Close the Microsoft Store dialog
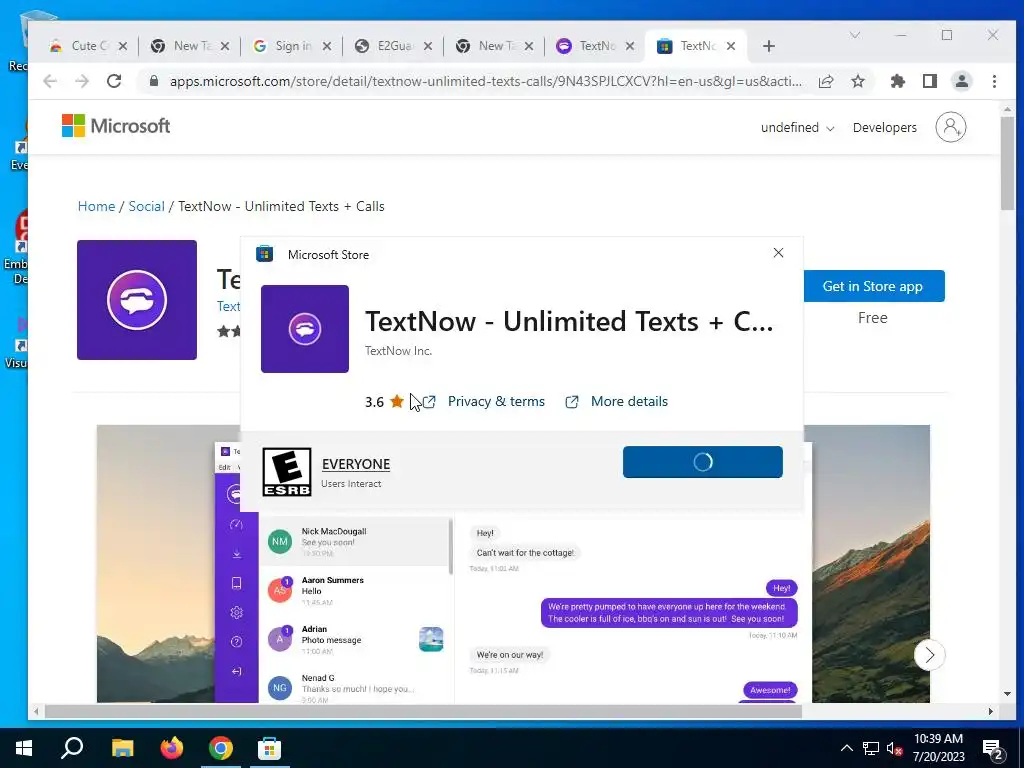1024x768 pixels. point(778,253)
